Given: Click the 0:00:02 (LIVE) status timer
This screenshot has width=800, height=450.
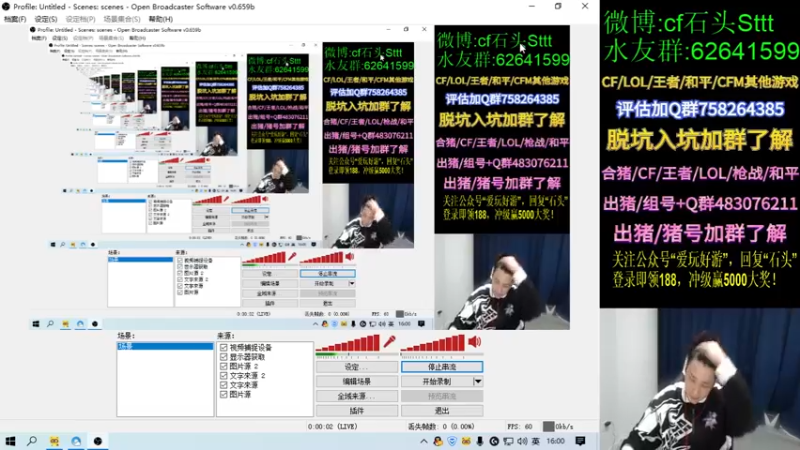Looking at the screenshot, I should [333, 427].
